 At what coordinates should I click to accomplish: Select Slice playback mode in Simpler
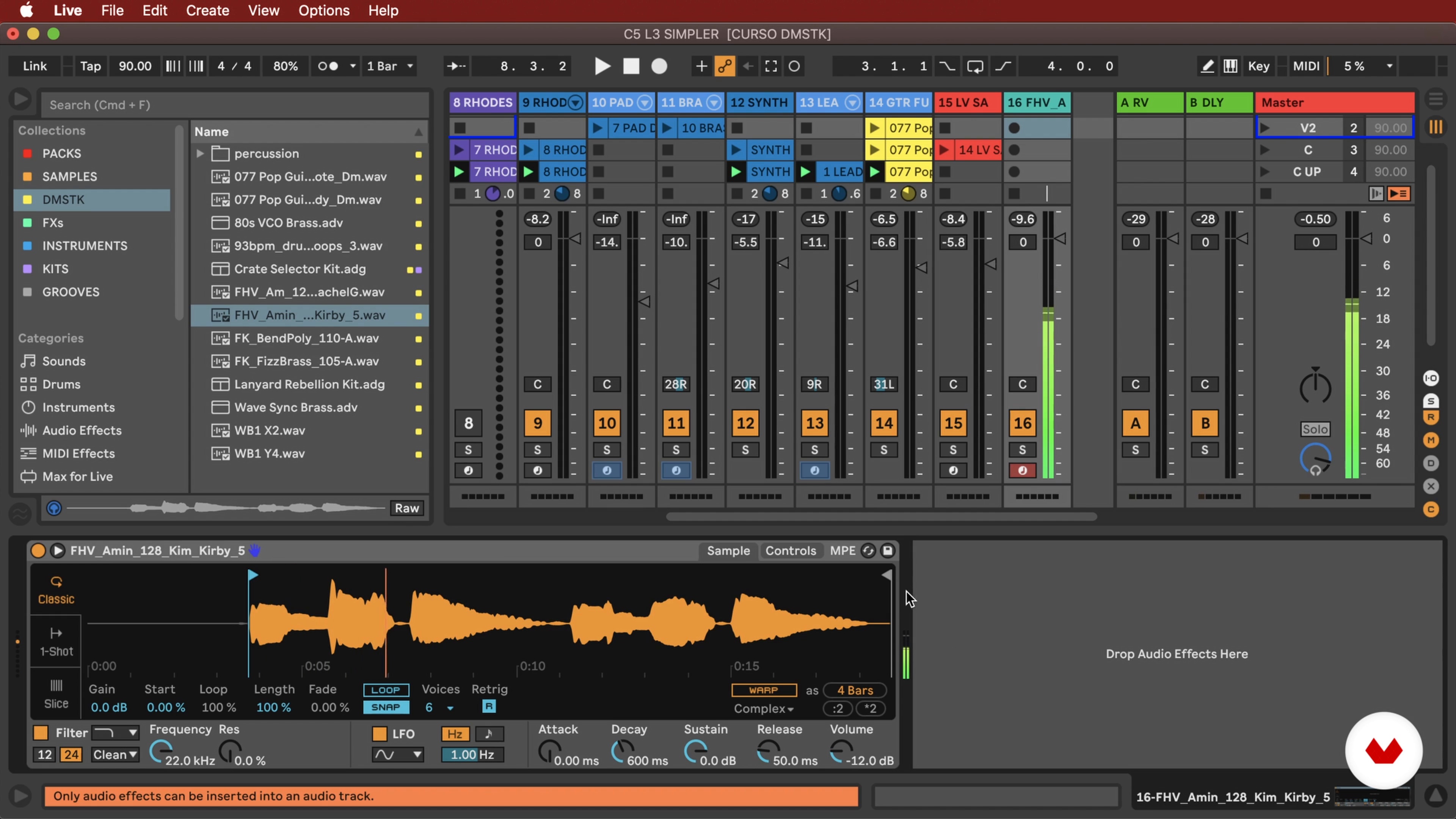coord(56,694)
